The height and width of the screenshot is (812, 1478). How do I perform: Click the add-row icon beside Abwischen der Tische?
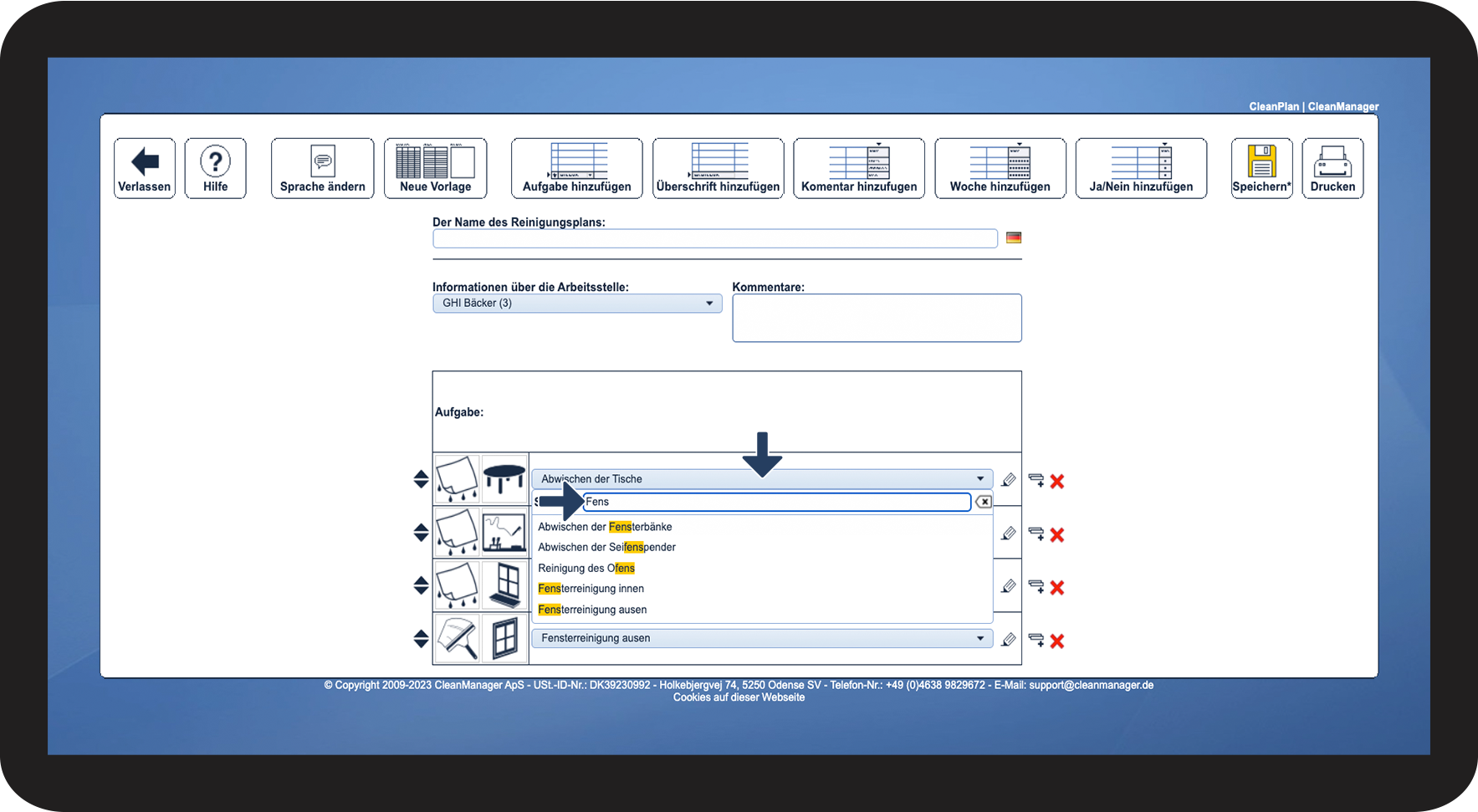[x=1036, y=480]
